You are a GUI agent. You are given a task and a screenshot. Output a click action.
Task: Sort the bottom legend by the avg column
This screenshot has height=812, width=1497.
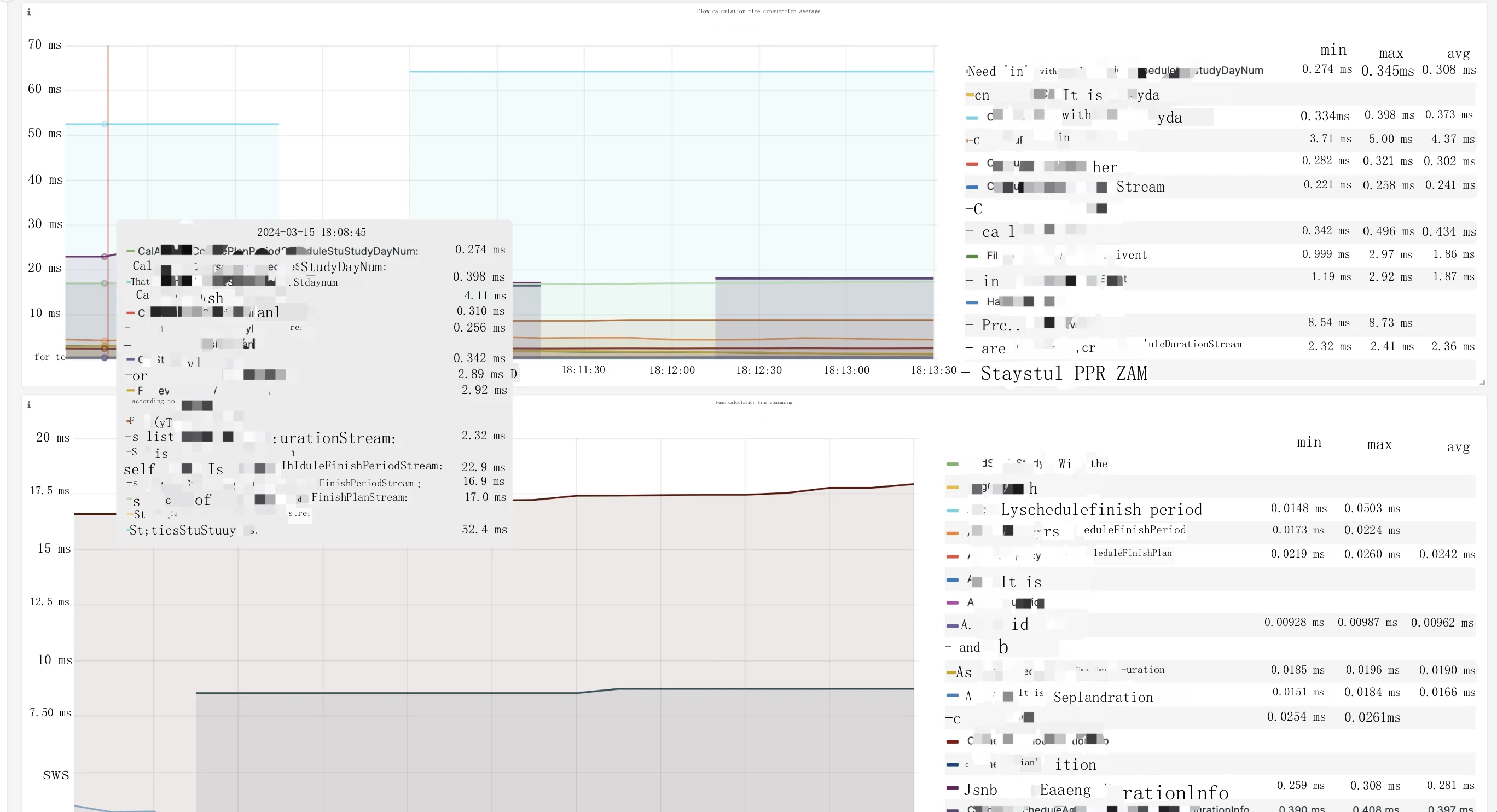1458,448
